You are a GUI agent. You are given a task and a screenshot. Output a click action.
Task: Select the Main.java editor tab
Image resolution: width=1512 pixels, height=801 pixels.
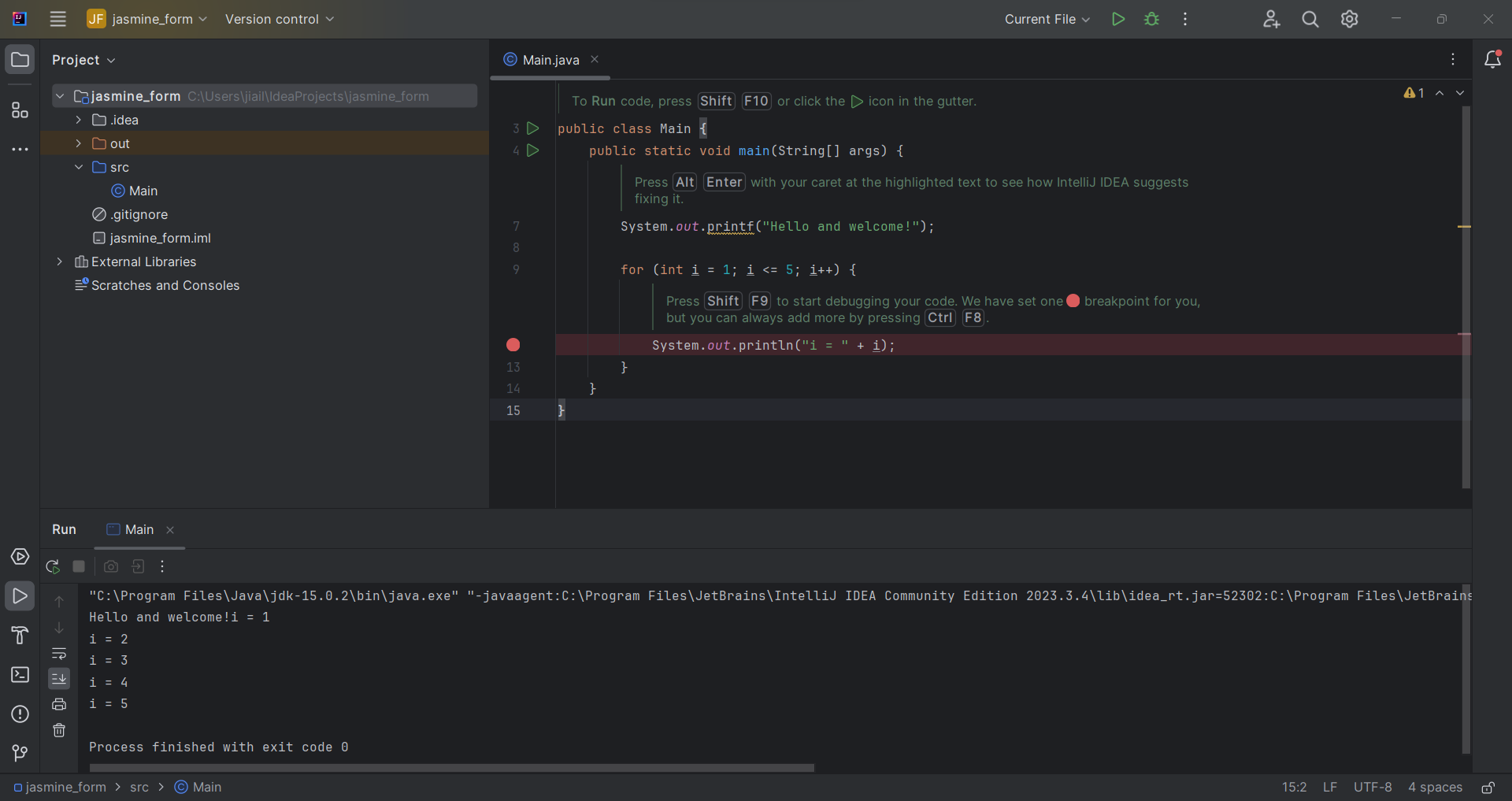click(x=550, y=60)
